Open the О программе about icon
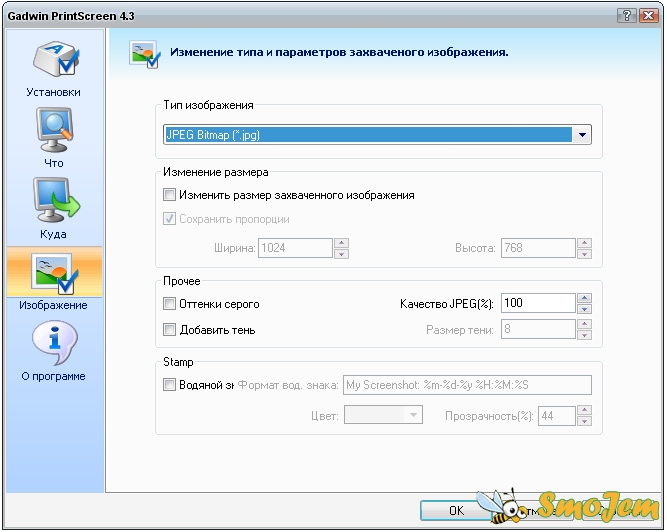Image resolution: width=667 pixels, height=532 pixels. click(54, 343)
